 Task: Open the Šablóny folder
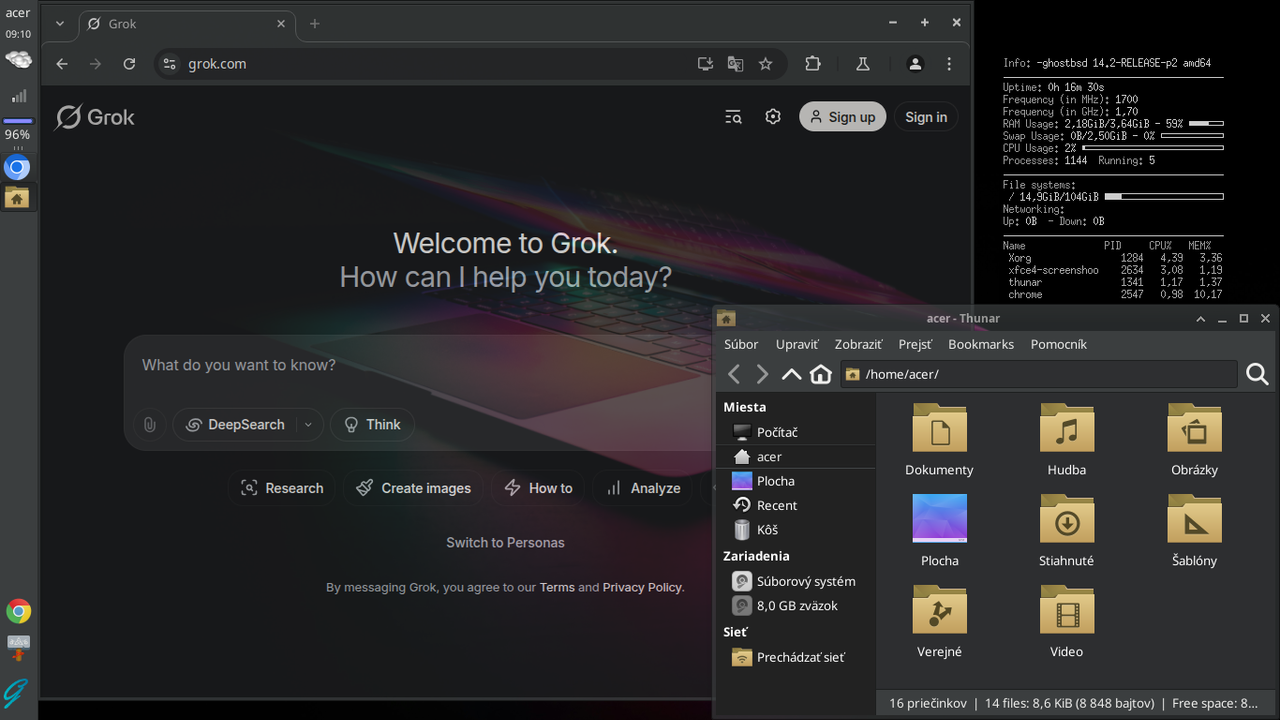(1194, 531)
